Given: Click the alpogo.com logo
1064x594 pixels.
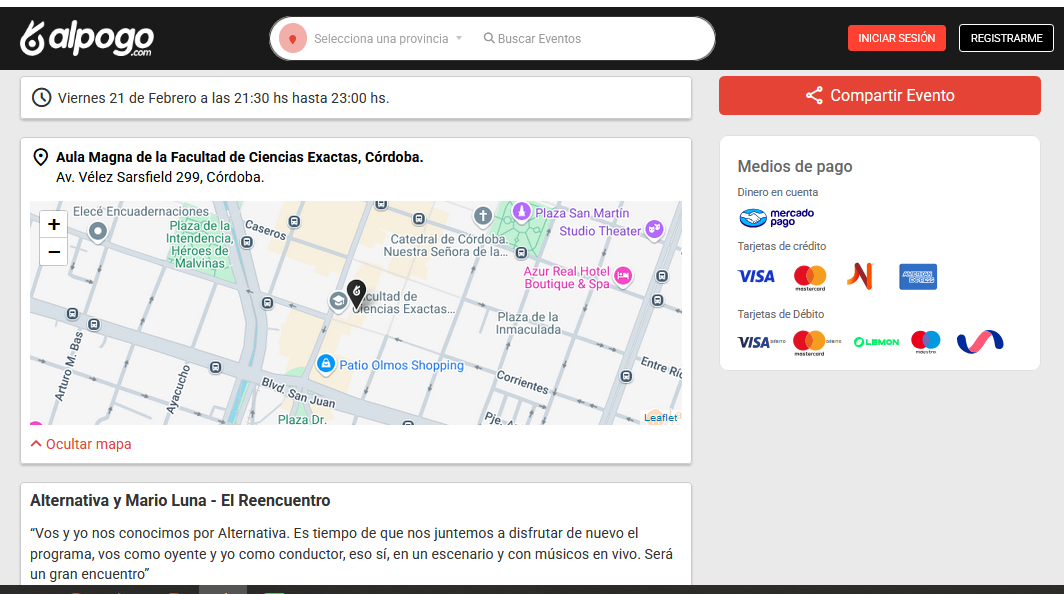Looking at the screenshot, I should pos(87,38).
